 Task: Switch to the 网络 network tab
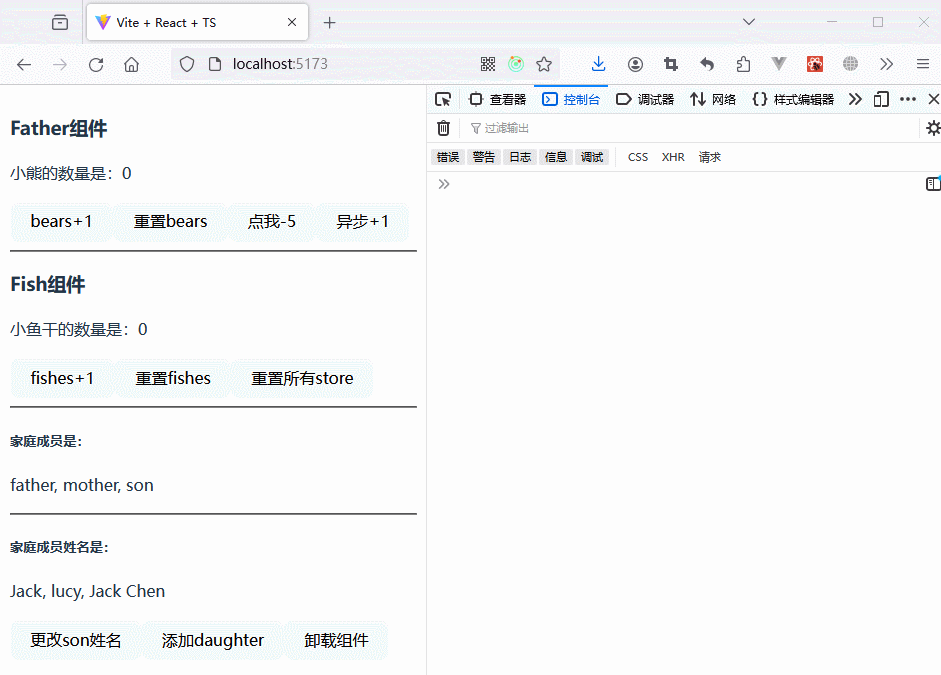coord(713,99)
